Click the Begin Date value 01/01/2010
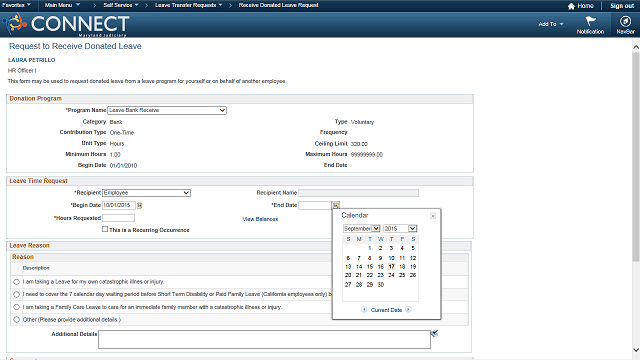 pos(123,166)
